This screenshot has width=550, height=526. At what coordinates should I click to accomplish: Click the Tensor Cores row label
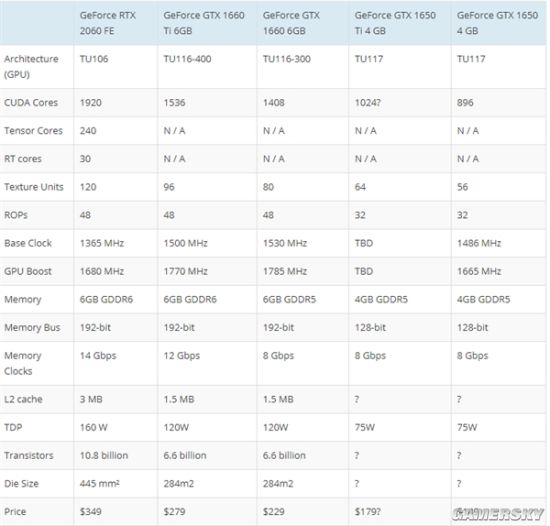point(33,130)
